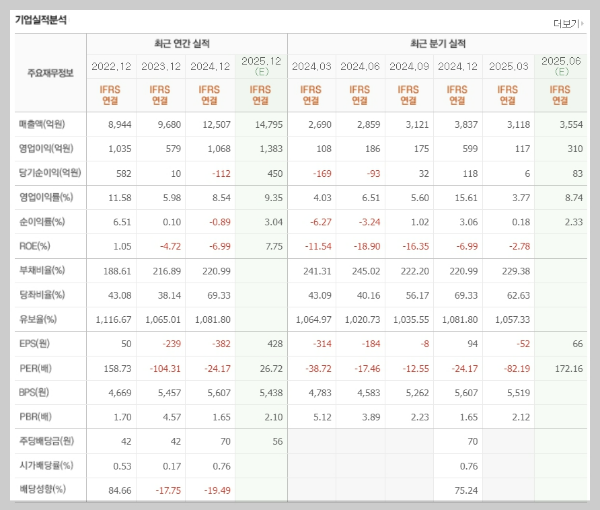The image size is (600, 510).
Task: Click the 당좌비율(%) row label
Action: (x=42, y=295)
